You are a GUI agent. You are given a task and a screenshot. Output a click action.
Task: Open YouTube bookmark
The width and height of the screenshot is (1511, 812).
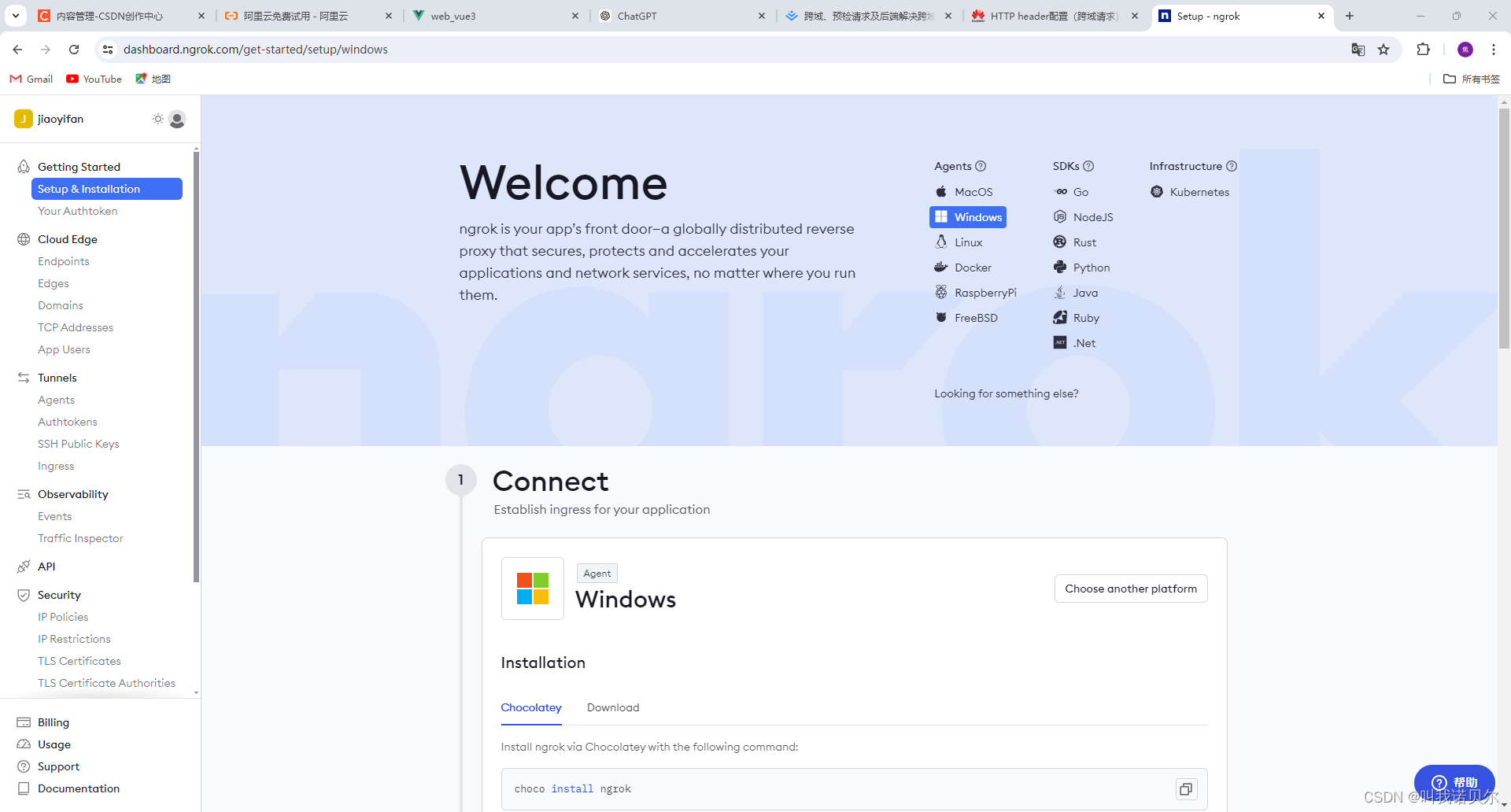94,79
